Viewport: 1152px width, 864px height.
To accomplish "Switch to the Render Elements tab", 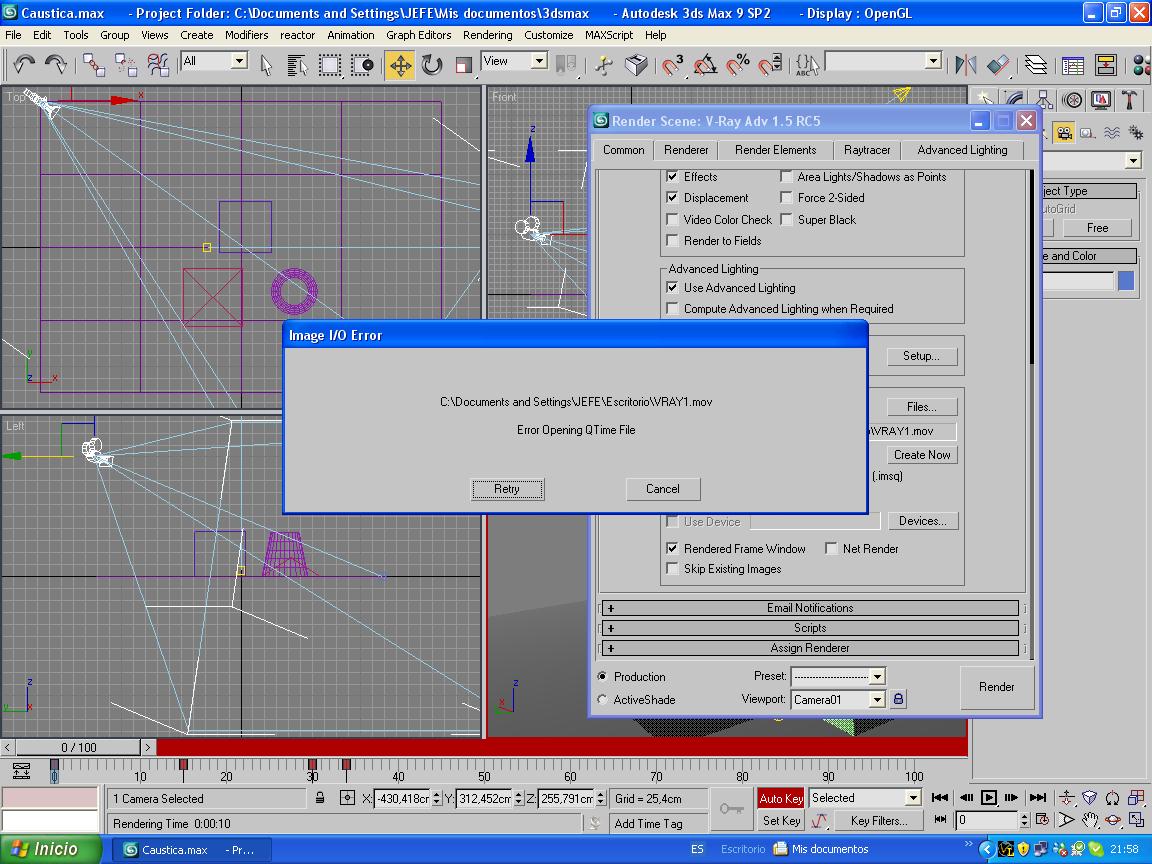I will (775, 150).
